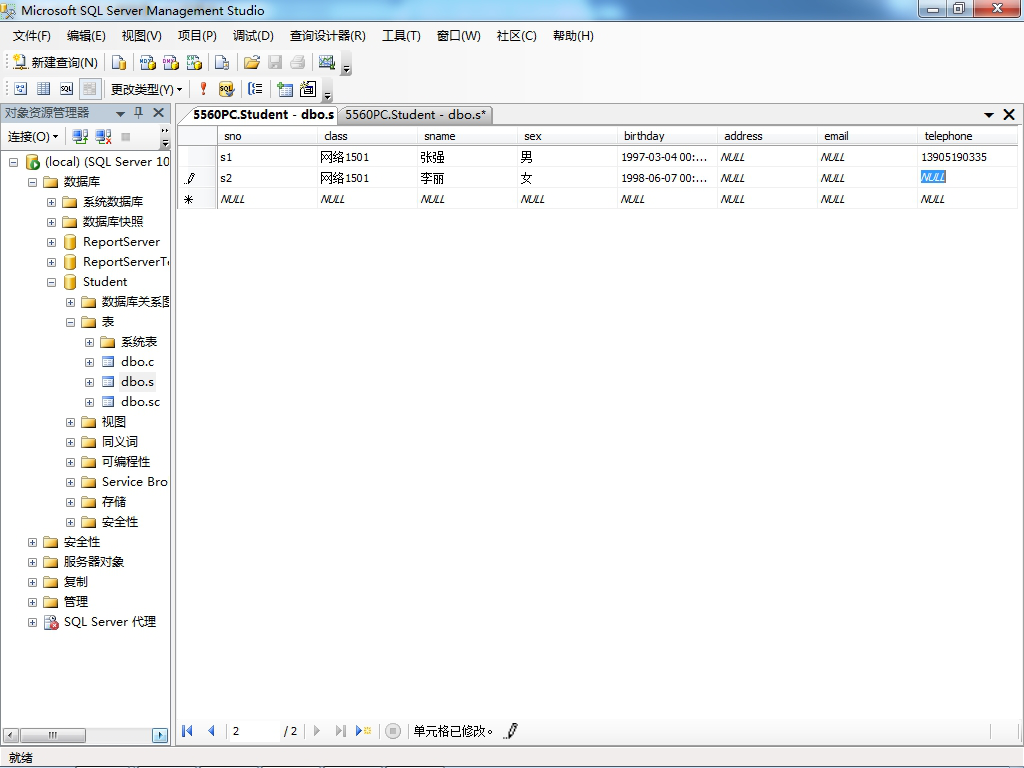Image resolution: width=1024 pixels, height=768 pixels.
Task: Open the Change Type (更改类型) dropdown
Action: [x=146, y=89]
